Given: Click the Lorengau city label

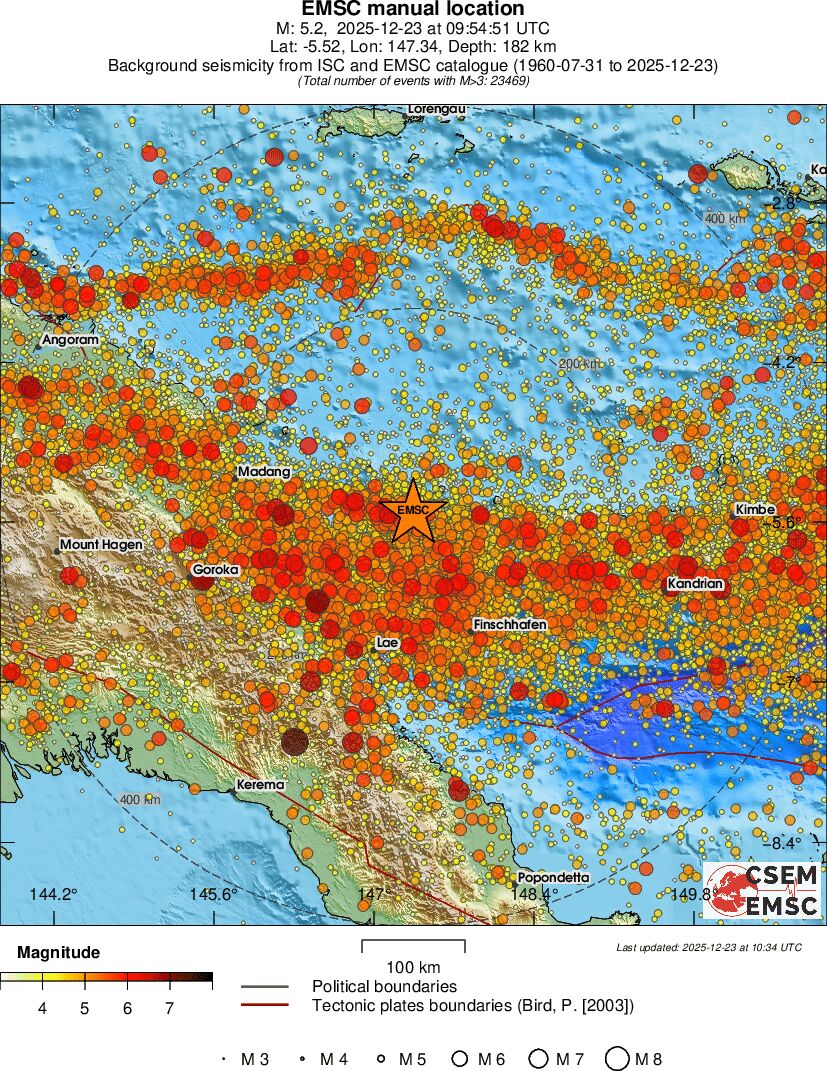Looking at the screenshot, I should [437, 109].
